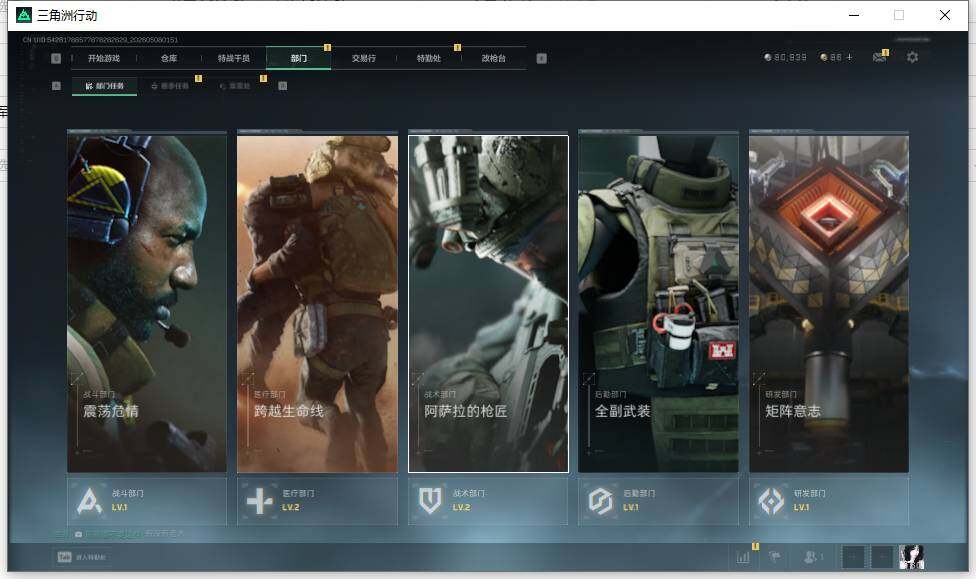The height and width of the screenshot is (579, 976).
Task: Click the 战术部门 shield emblem icon
Action: coord(430,501)
